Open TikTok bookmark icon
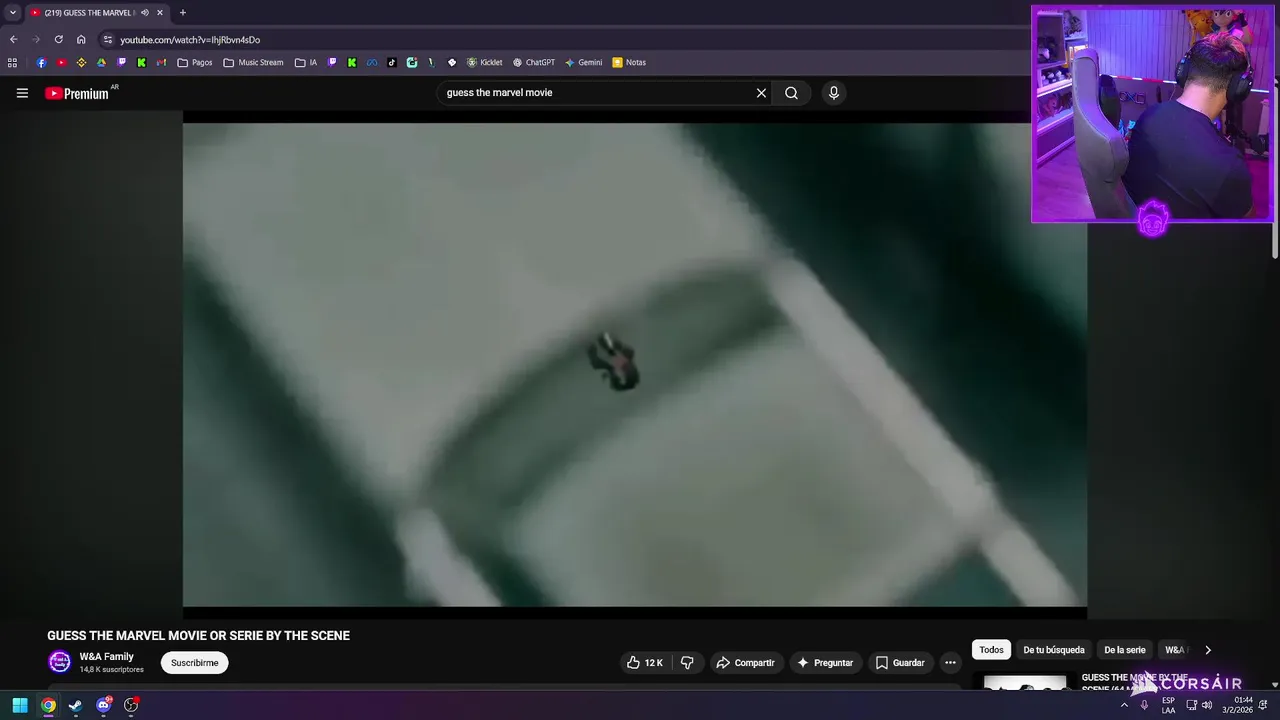This screenshot has width=1280, height=720. click(391, 62)
